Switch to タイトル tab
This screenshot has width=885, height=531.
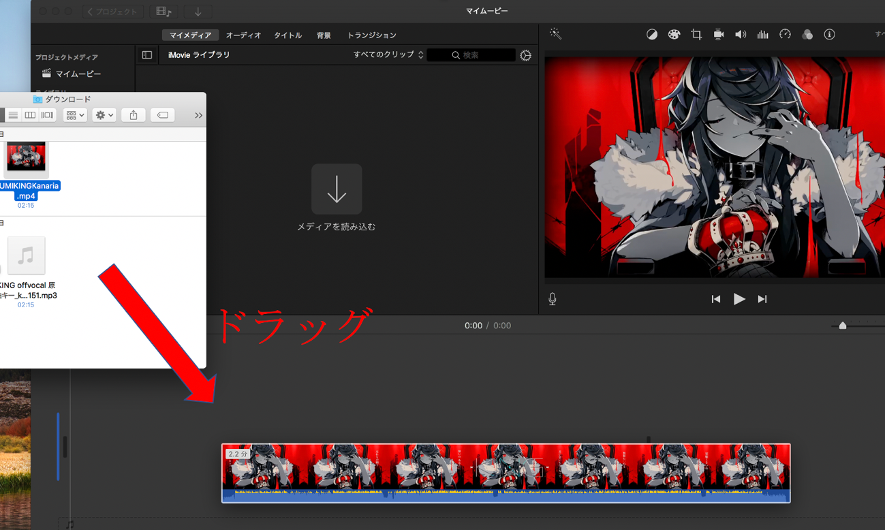coord(288,35)
